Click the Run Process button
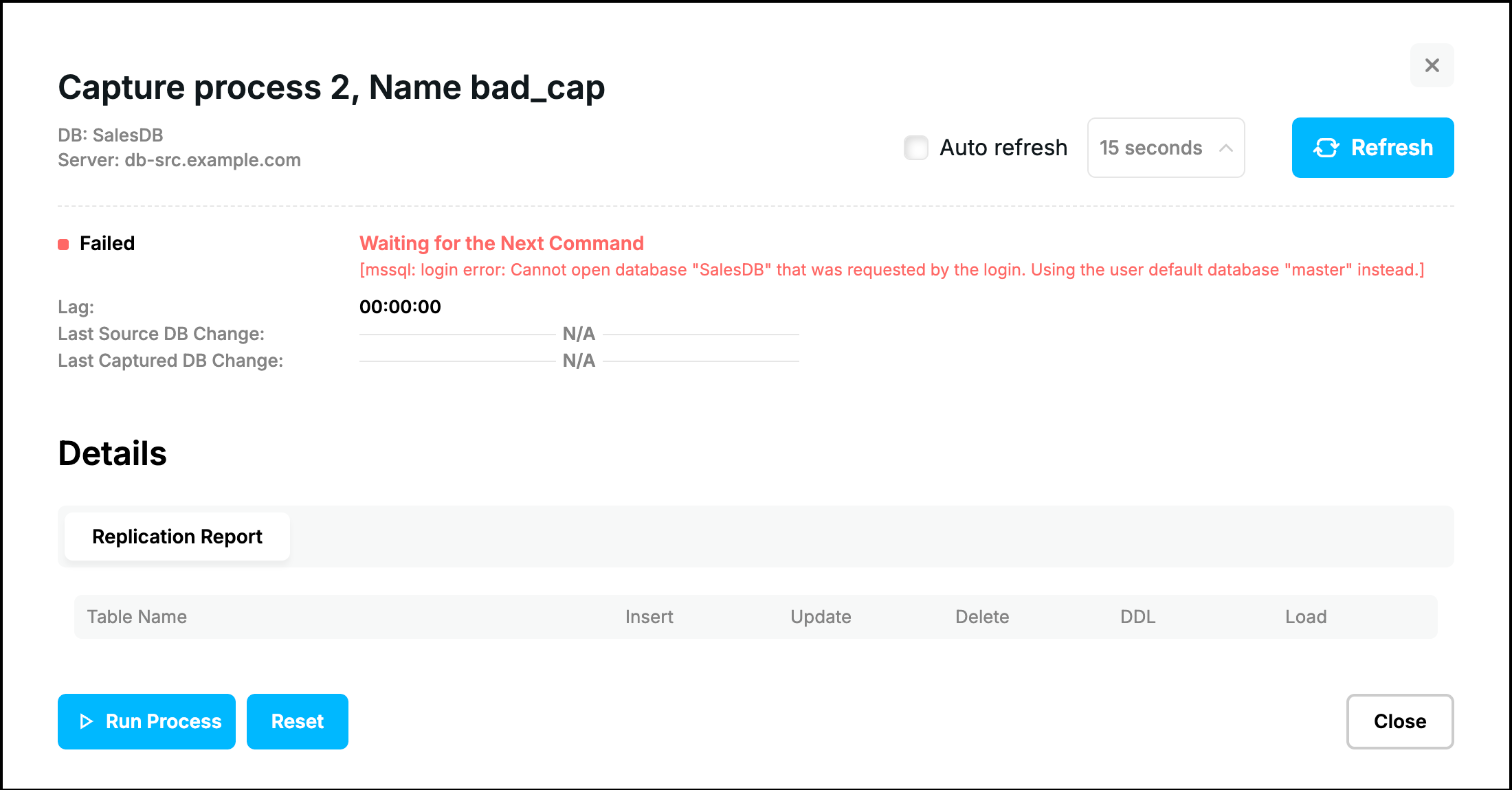 [x=147, y=722]
